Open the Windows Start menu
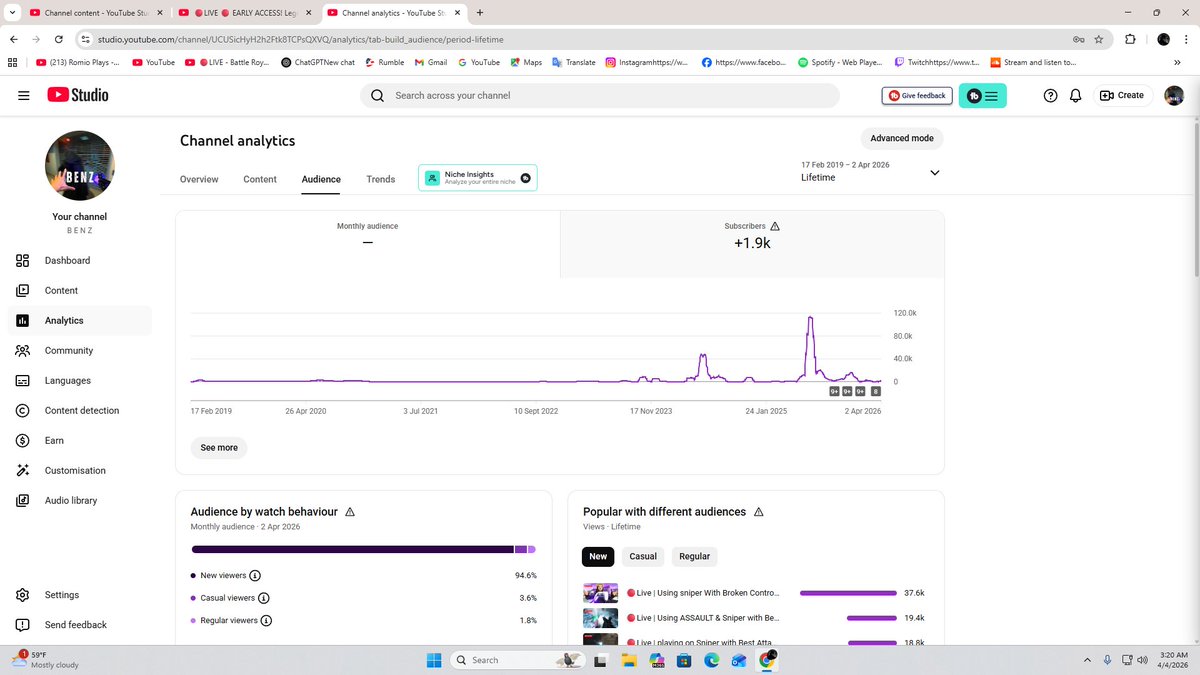The width and height of the screenshot is (1200, 675). pos(434,660)
